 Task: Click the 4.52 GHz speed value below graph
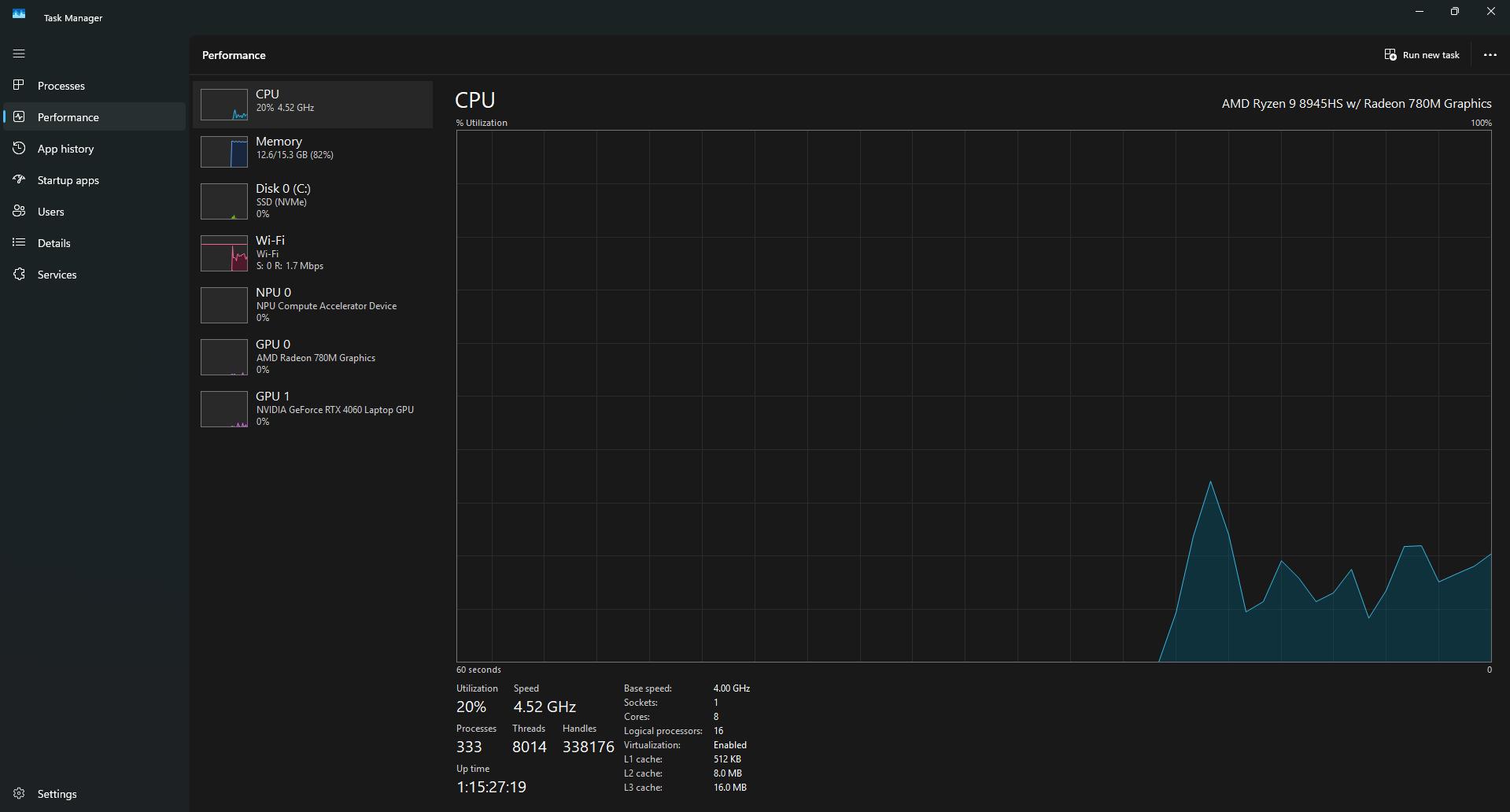pyautogui.click(x=545, y=707)
